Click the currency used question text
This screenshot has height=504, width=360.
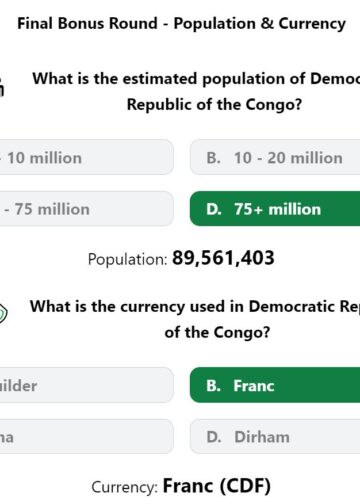point(195,319)
